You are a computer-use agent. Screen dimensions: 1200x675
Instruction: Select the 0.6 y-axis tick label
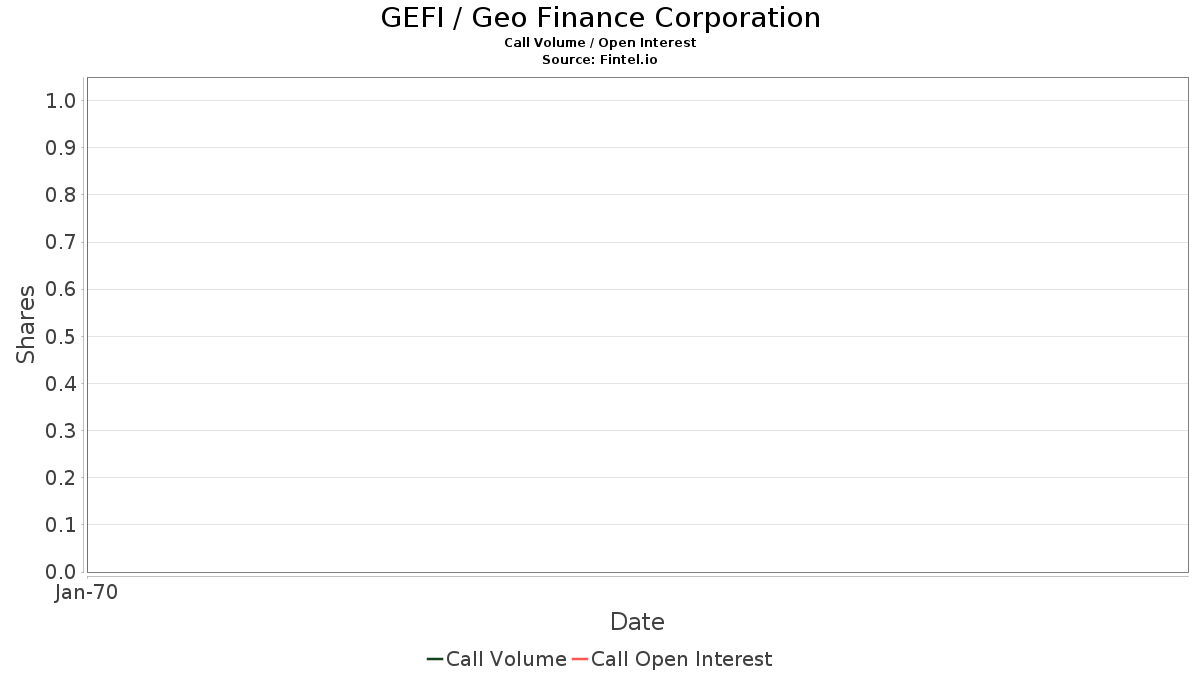[x=61, y=289]
